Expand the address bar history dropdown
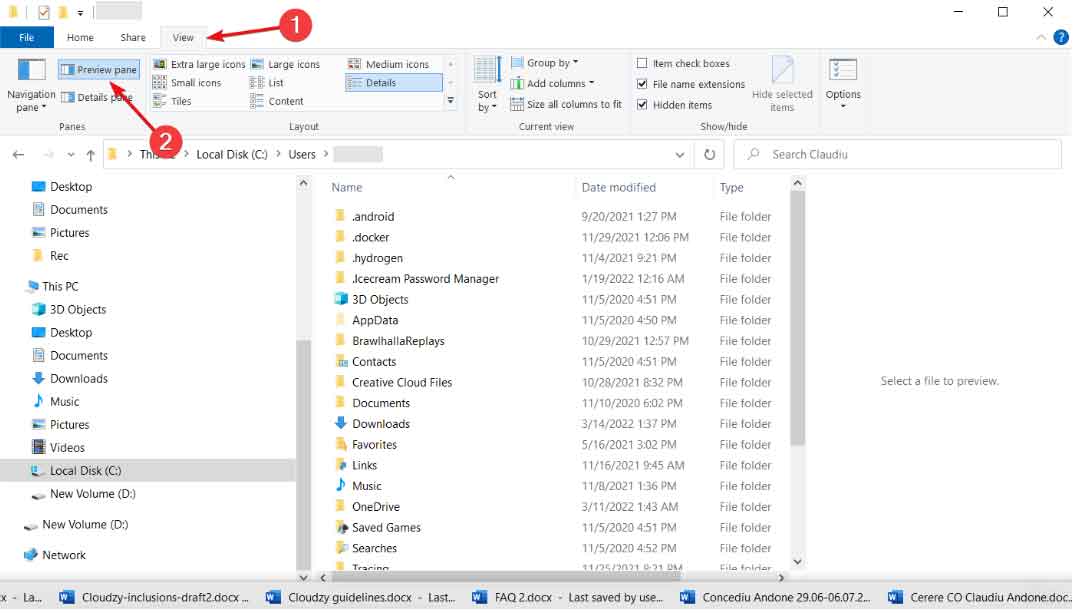 click(680, 155)
